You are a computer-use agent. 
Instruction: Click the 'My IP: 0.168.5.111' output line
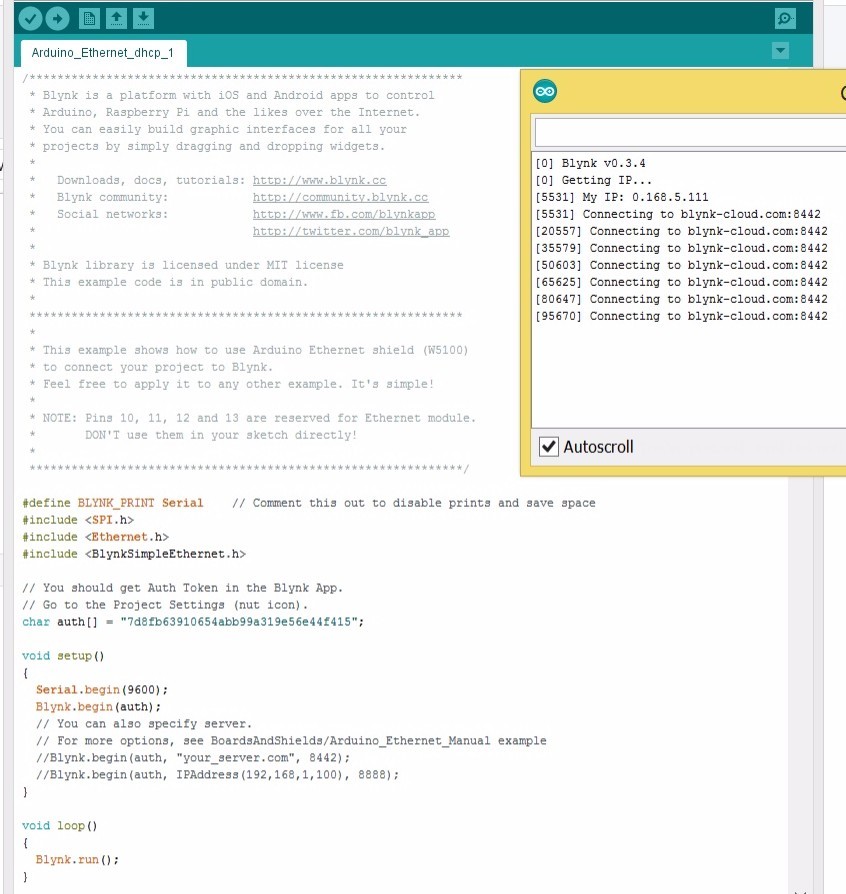coord(622,197)
